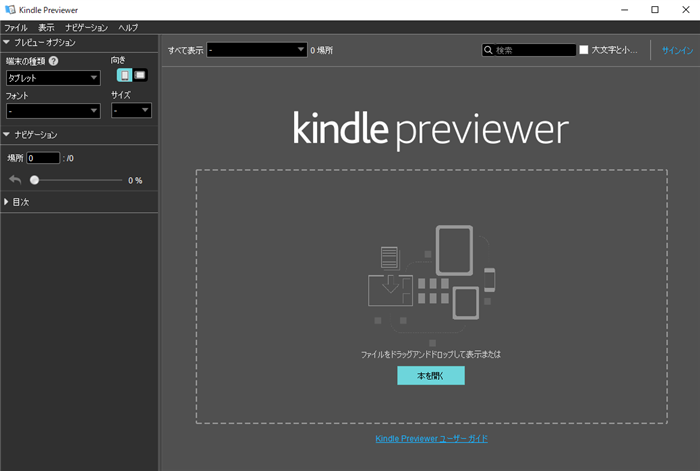Screen dimensions: 700x471
Task: Click the location progress slider handle
Action: [x=34, y=180]
